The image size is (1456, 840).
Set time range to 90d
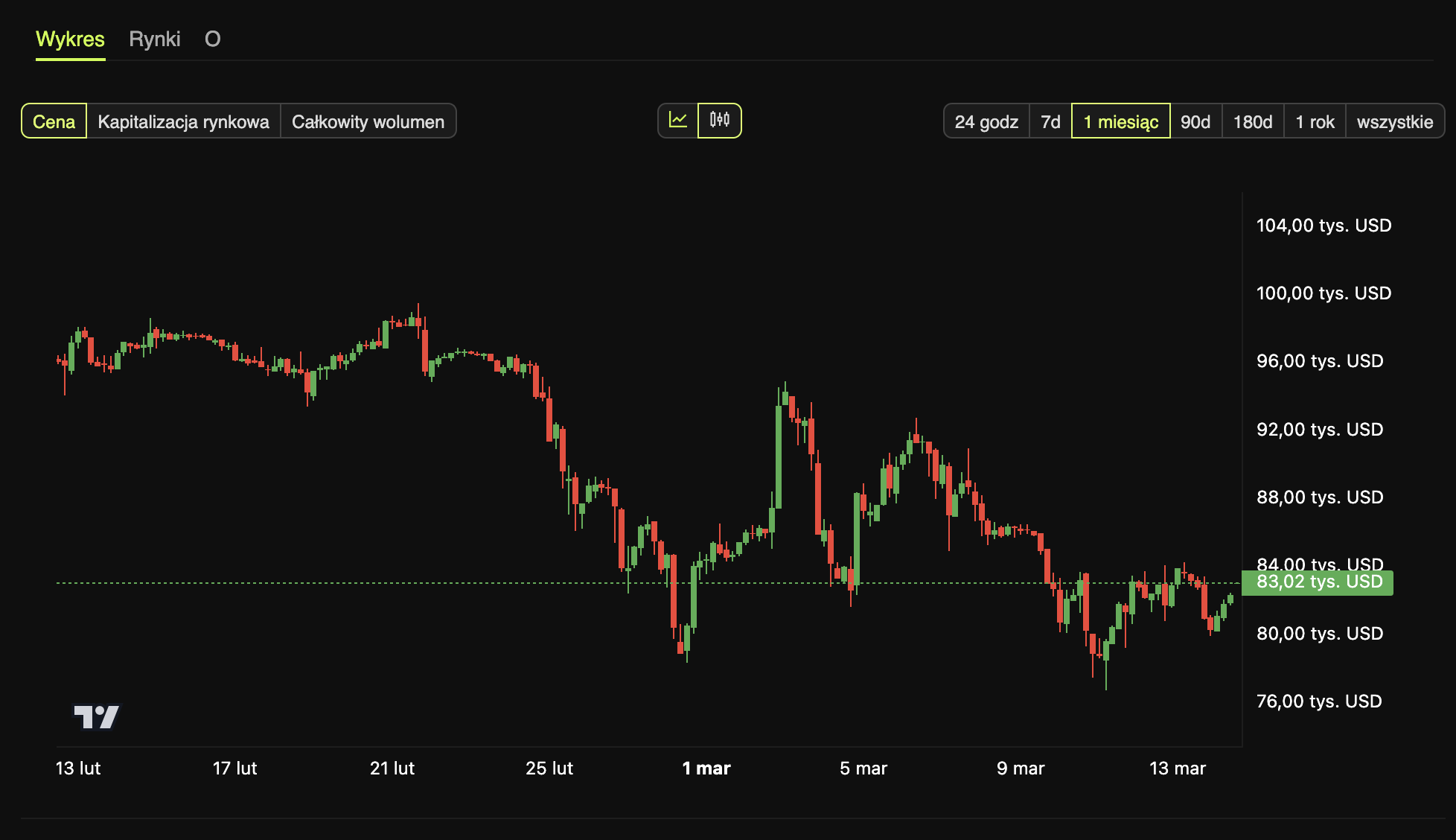[x=1195, y=121]
